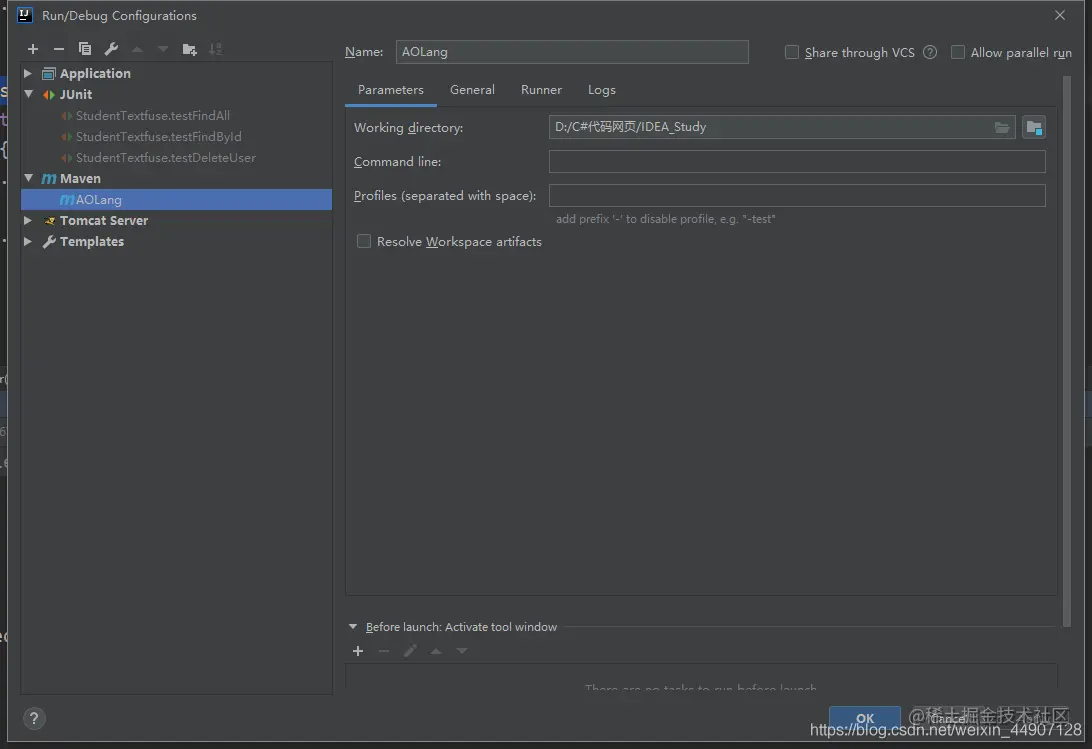
Task: Select the Templates tree item label
Action: 92,241
